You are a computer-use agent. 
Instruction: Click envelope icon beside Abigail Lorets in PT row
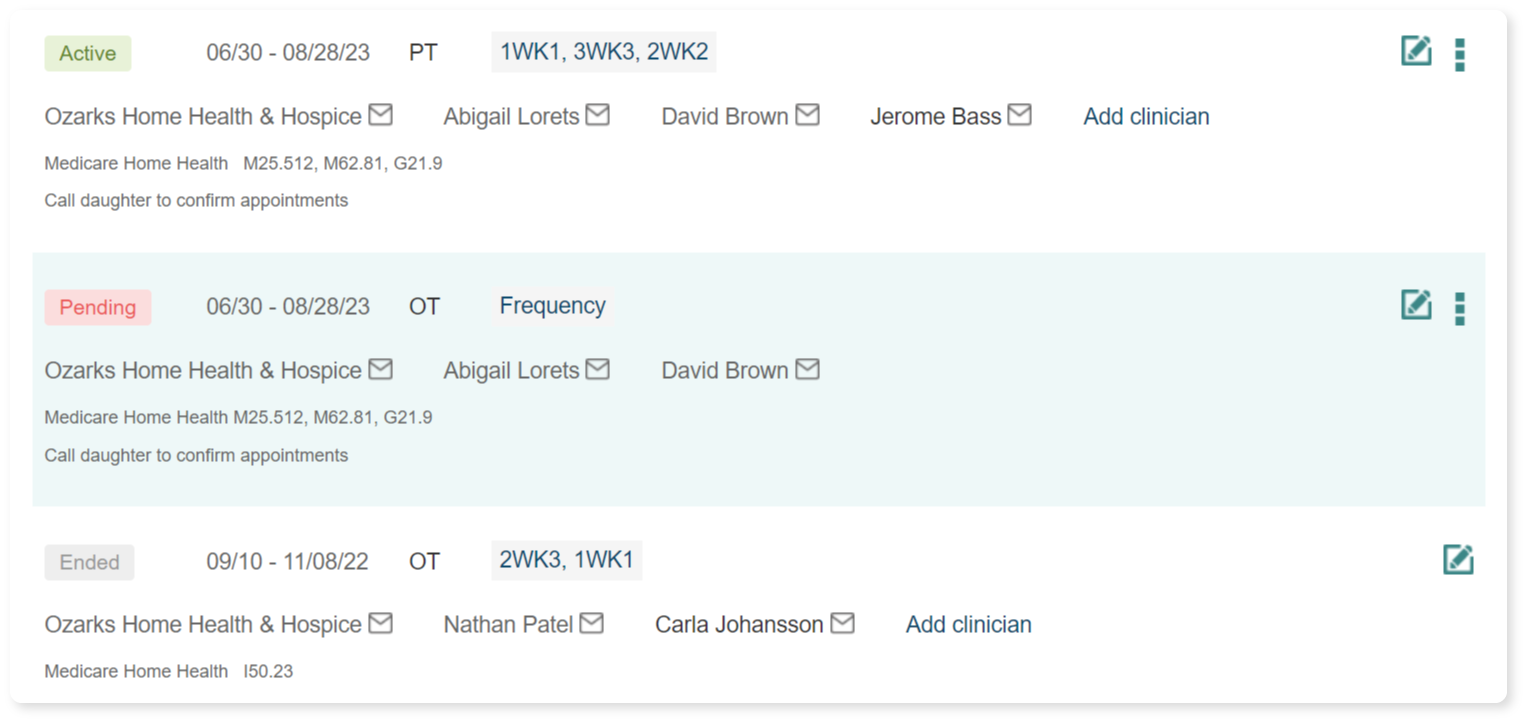pos(597,115)
